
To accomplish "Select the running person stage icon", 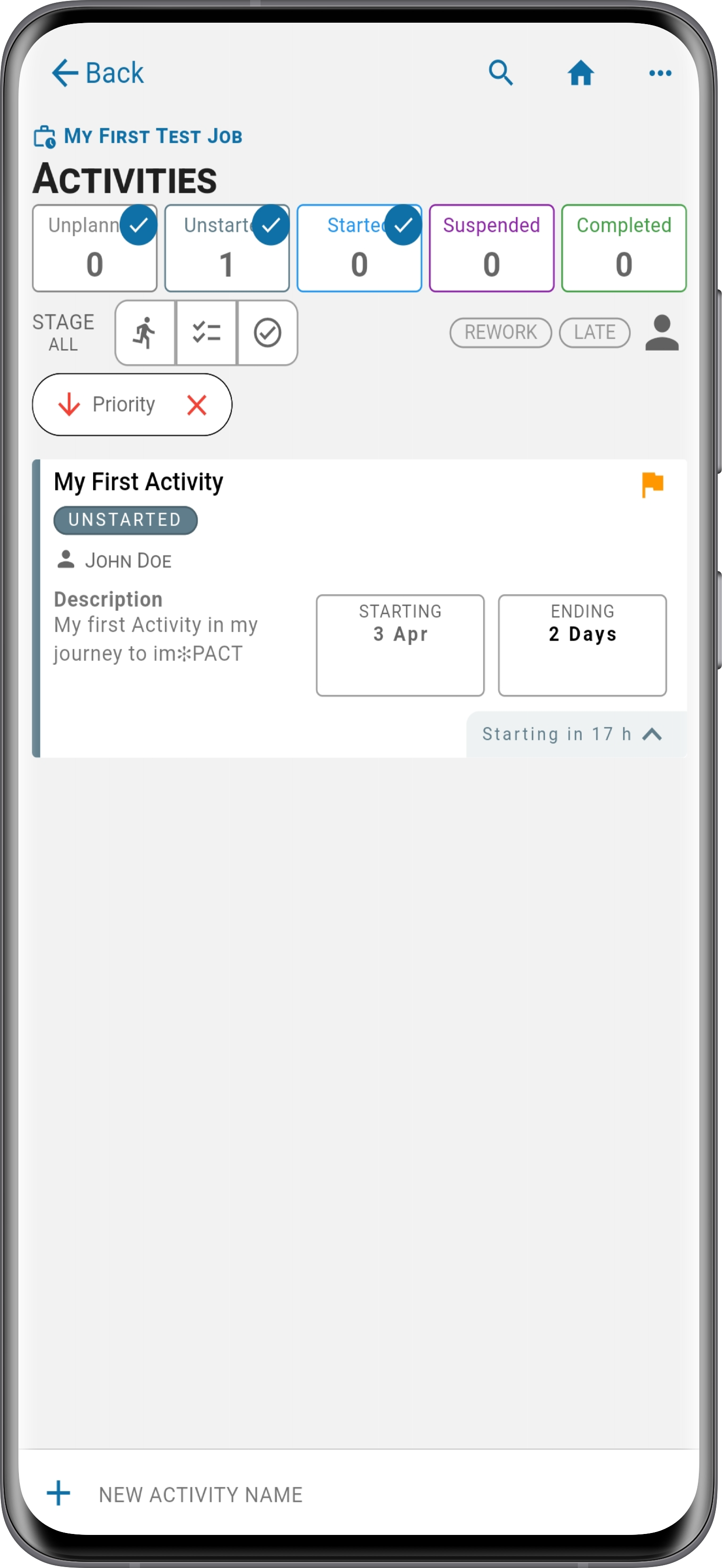I will 146,332.
